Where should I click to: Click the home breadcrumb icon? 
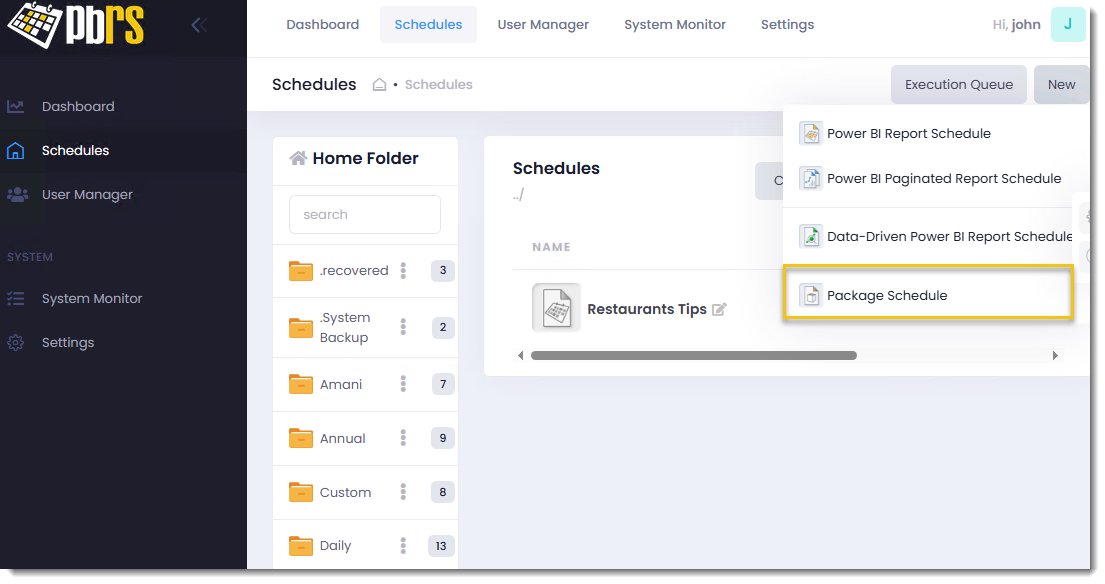pos(379,85)
